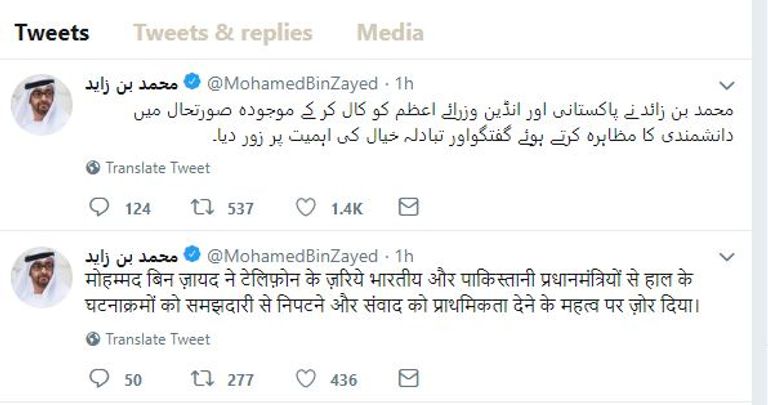Send second tweet via direct message

[x=408, y=379]
